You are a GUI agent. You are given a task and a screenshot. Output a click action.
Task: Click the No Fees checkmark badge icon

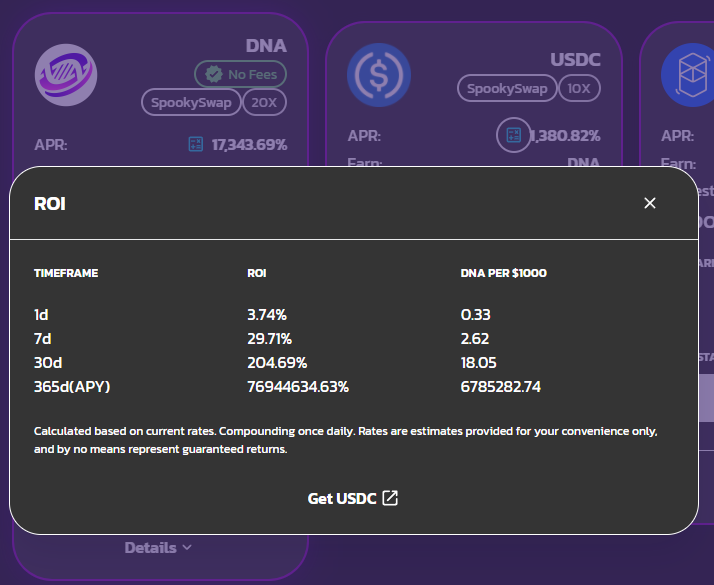[x=214, y=74]
